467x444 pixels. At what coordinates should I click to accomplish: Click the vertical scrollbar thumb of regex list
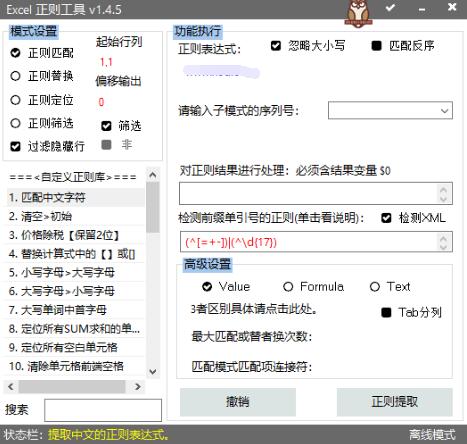coord(153,207)
